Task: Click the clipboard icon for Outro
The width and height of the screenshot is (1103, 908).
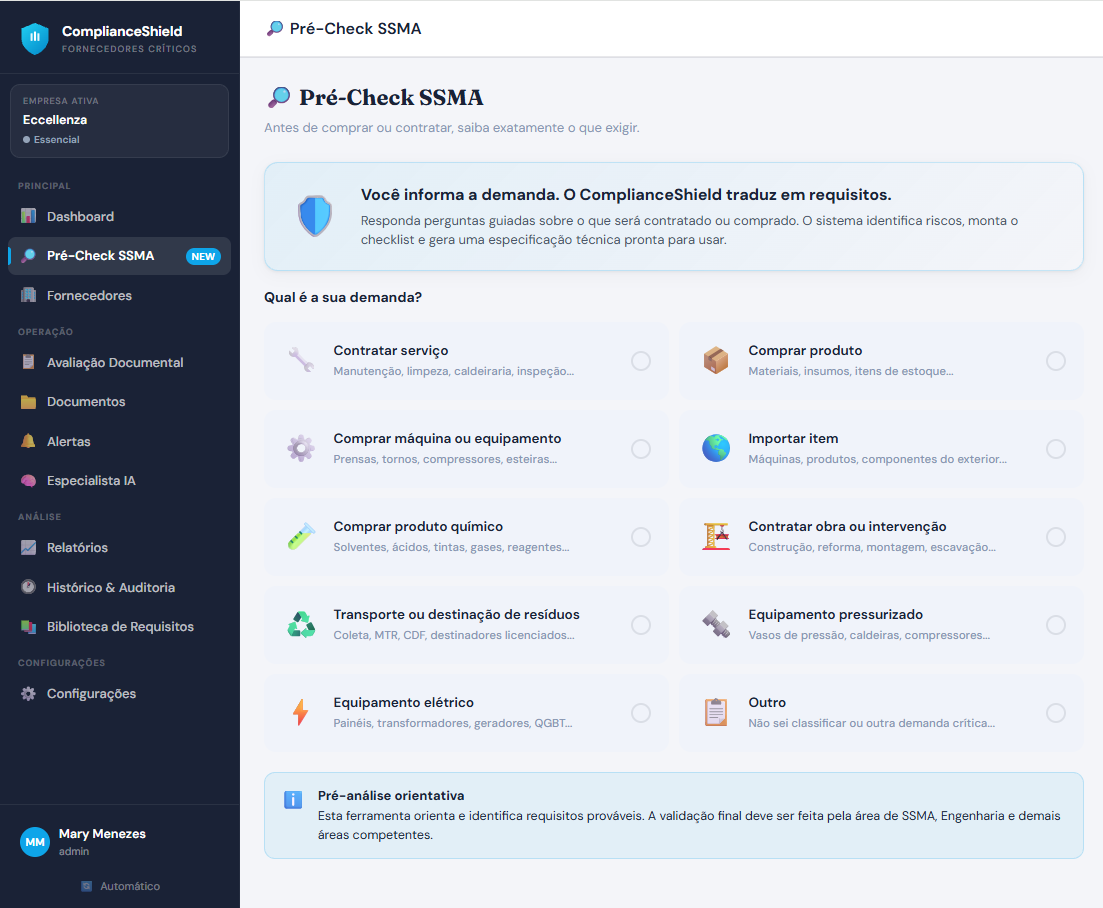Action: click(x=716, y=712)
